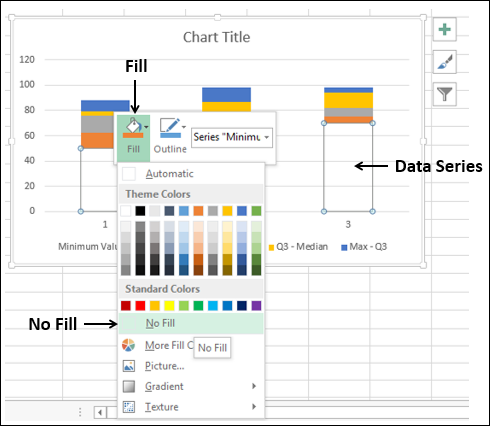The width and height of the screenshot is (490, 426).
Task: Select the yellow segment of bar 3
Action: pyautogui.click(x=348, y=100)
